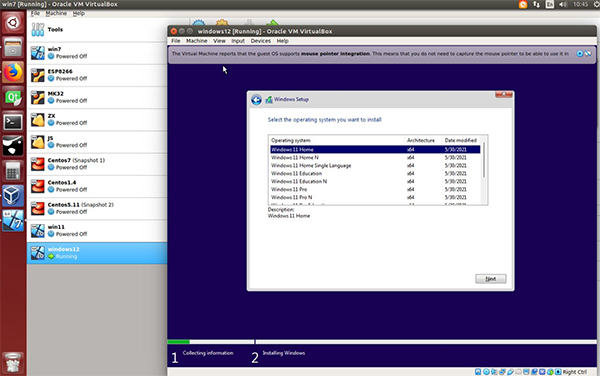Select Tools in the VirtualBox Manager sidebar
The image size is (600, 376).
[98, 30]
